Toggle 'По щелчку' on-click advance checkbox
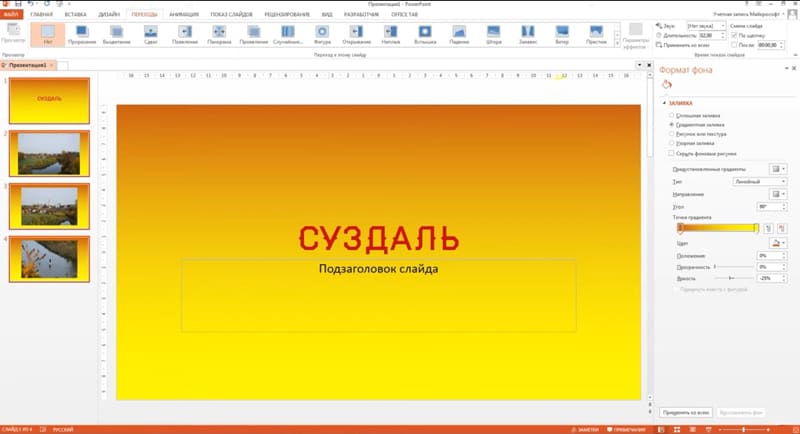 tap(734, 35)
